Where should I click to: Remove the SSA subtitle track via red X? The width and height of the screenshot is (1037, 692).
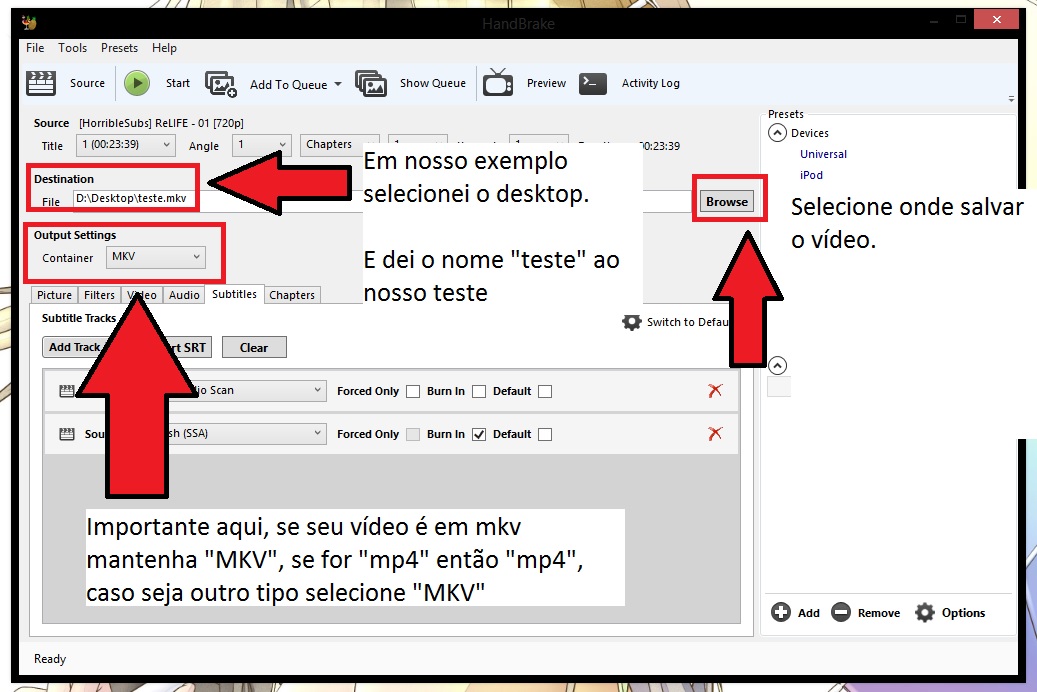click(715, 433)
